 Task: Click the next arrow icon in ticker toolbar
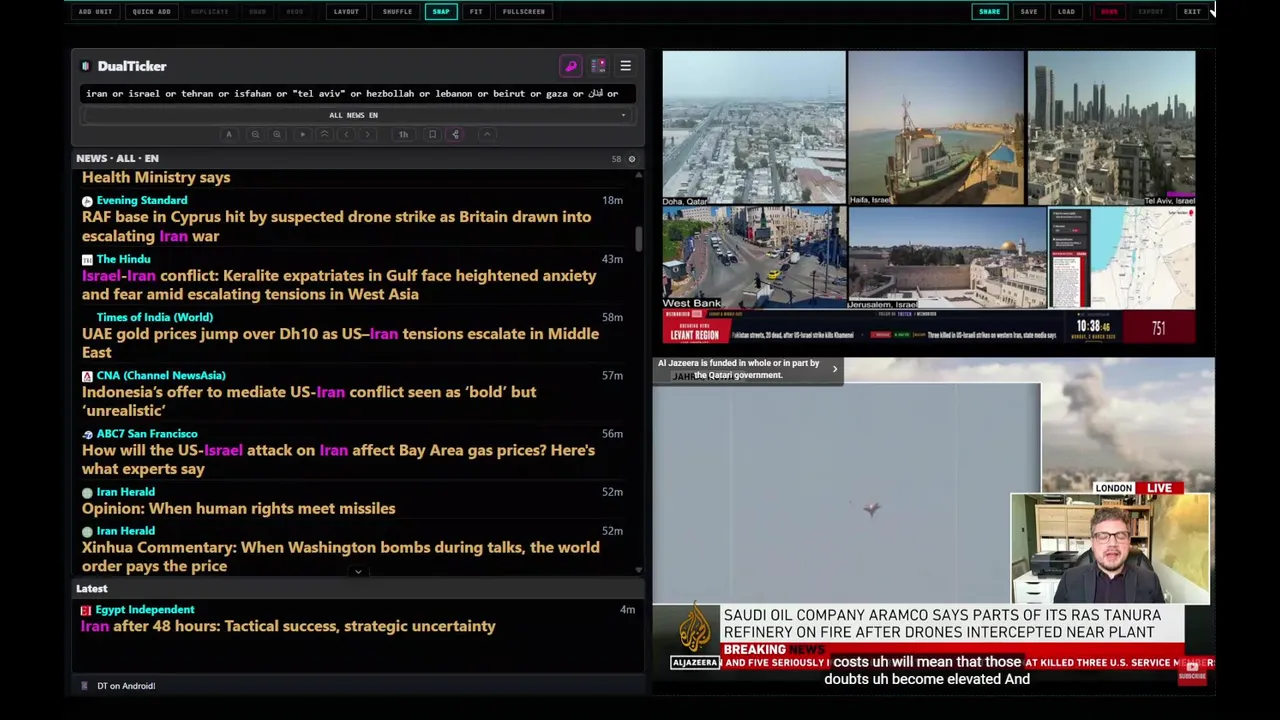[368, 134]
